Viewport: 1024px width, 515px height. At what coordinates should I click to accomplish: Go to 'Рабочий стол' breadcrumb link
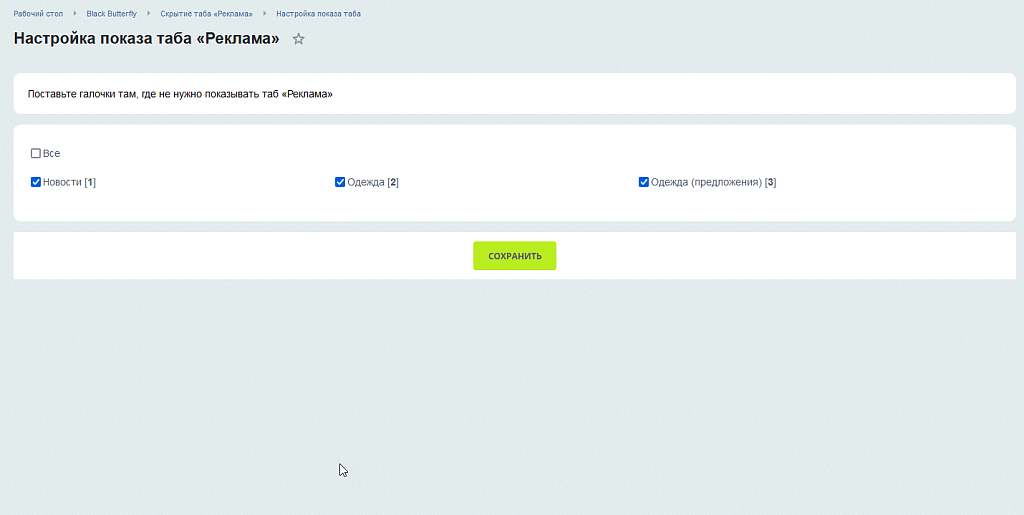38,14
